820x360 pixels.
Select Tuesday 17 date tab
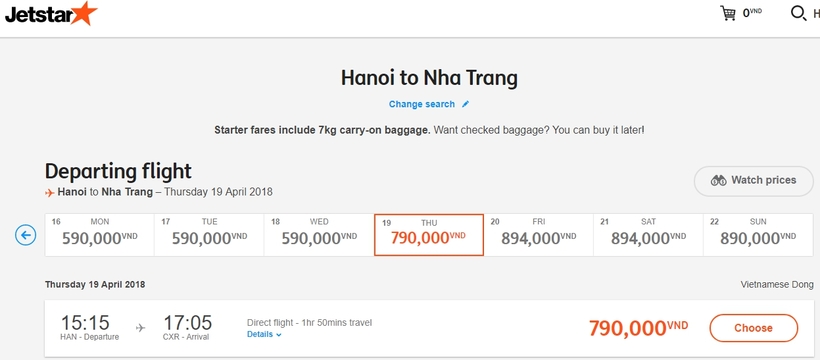209,235
